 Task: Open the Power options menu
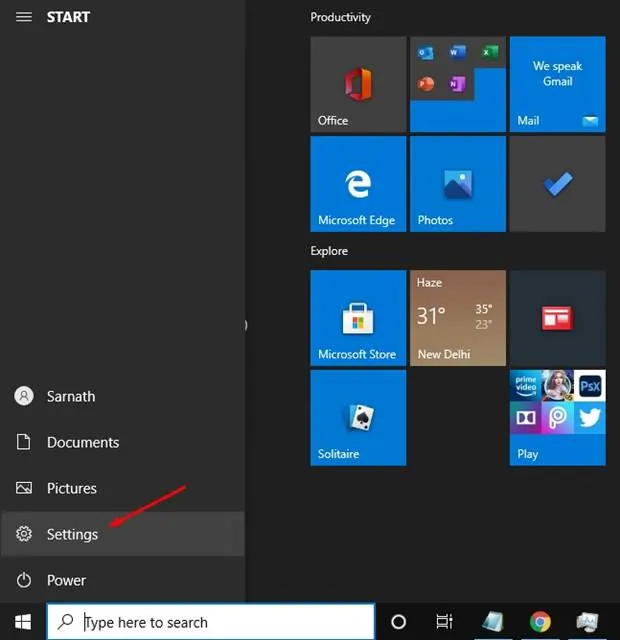pyautogui.click(x=66, y=580)
